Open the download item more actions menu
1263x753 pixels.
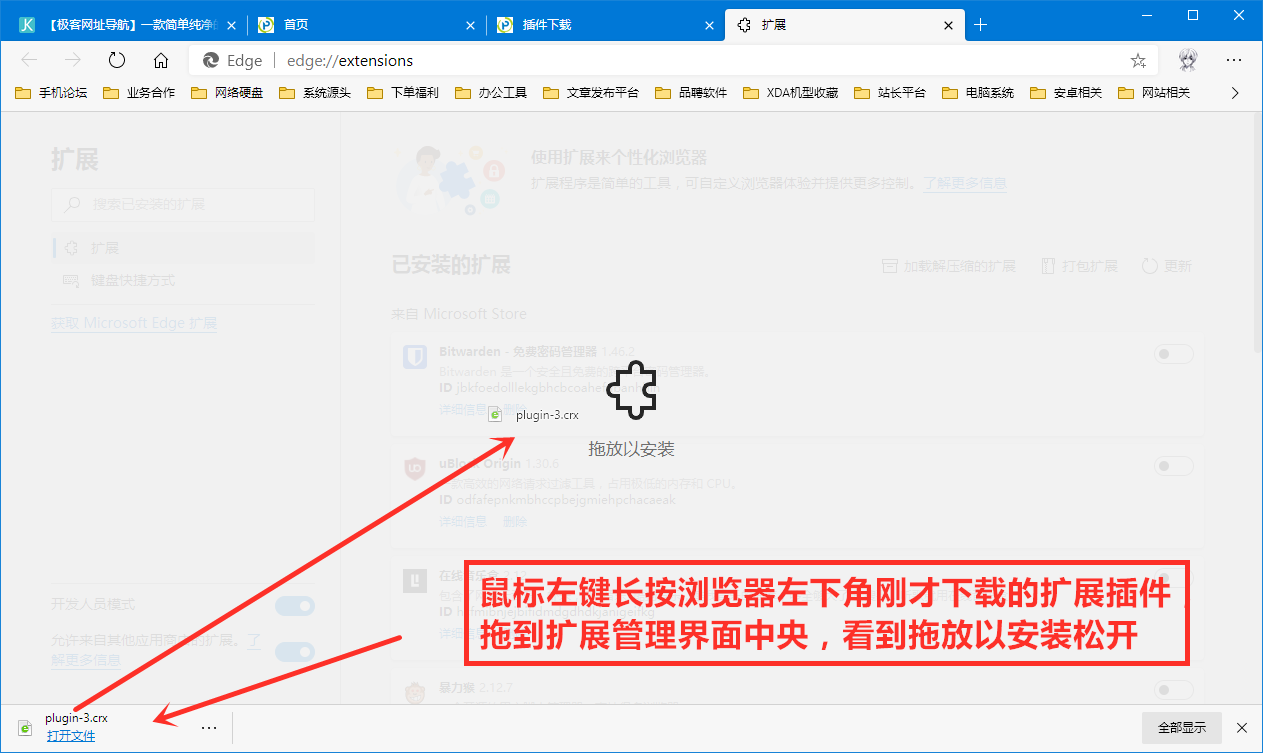208,727
